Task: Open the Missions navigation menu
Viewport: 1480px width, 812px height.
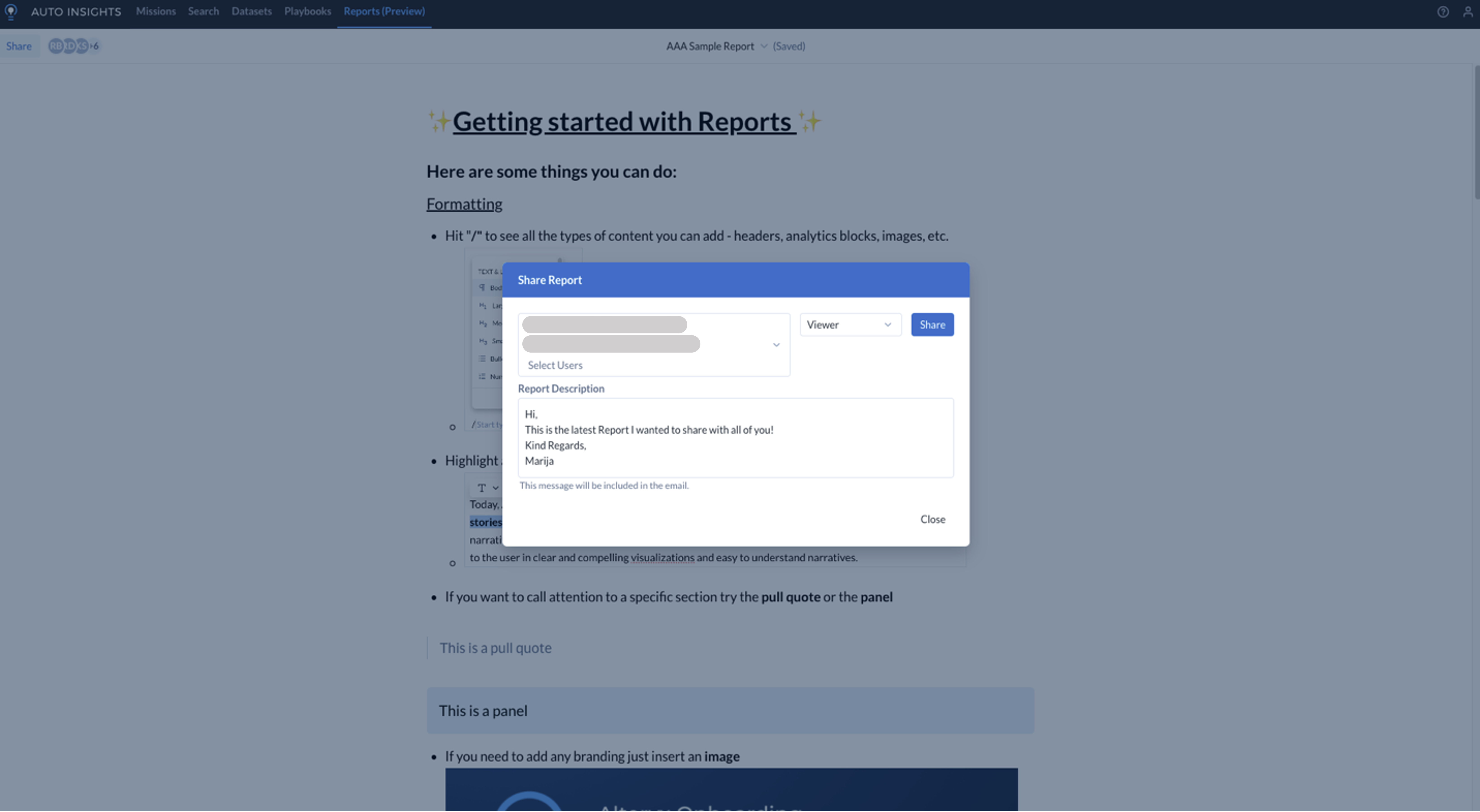Action: point(156,11)
